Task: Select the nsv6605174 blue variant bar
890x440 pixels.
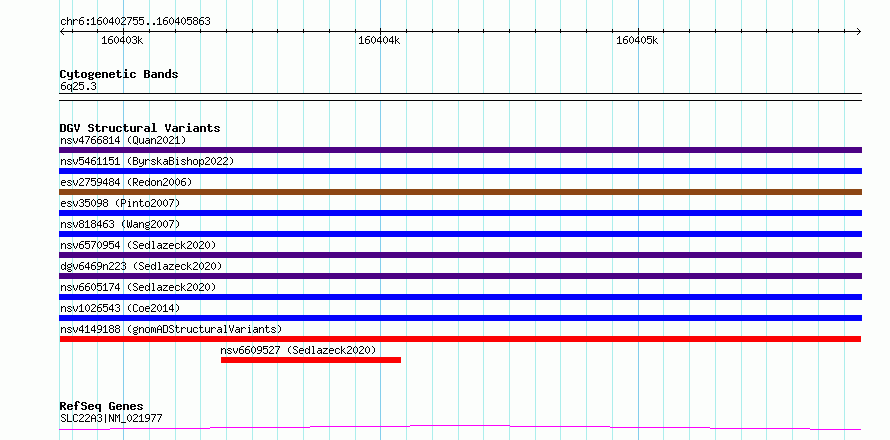Action: pos(460,297)
